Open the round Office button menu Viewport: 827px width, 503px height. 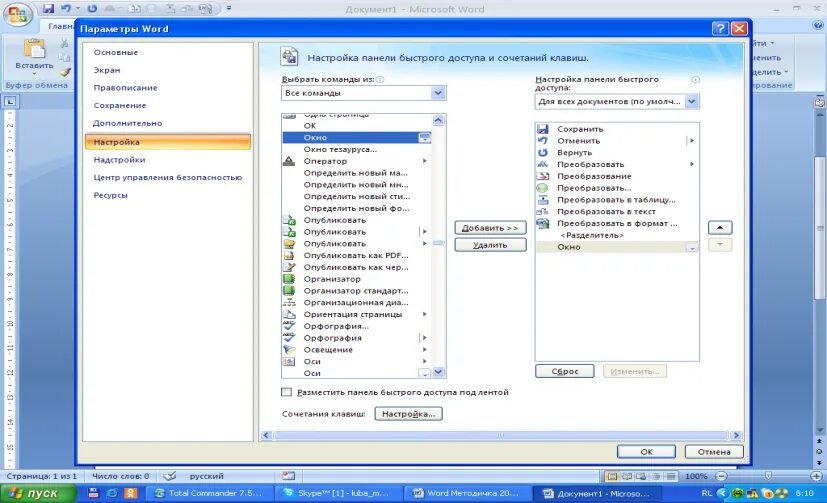[x=18, y=15]
